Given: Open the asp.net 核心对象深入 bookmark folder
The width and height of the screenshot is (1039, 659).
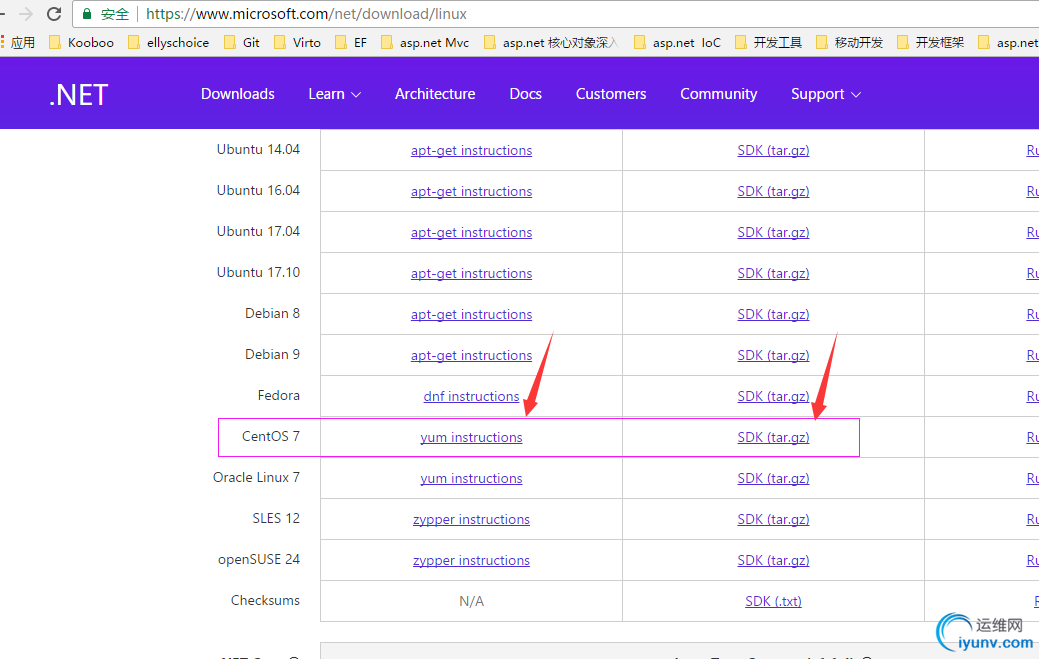Looking at the screenshot, I should pyautogui.click(x=551, y=42).
